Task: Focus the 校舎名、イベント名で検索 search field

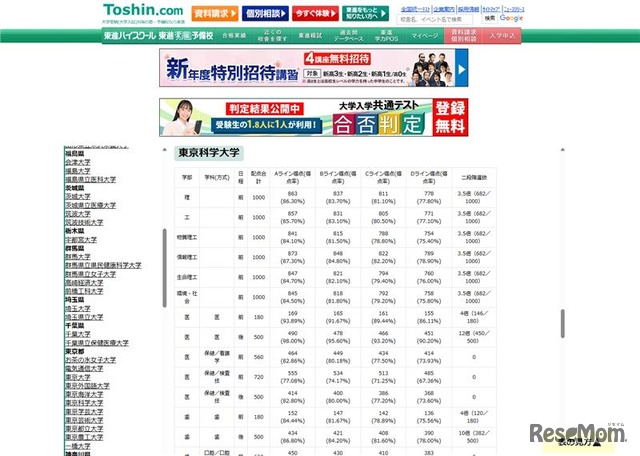Action: coord(435,19)
